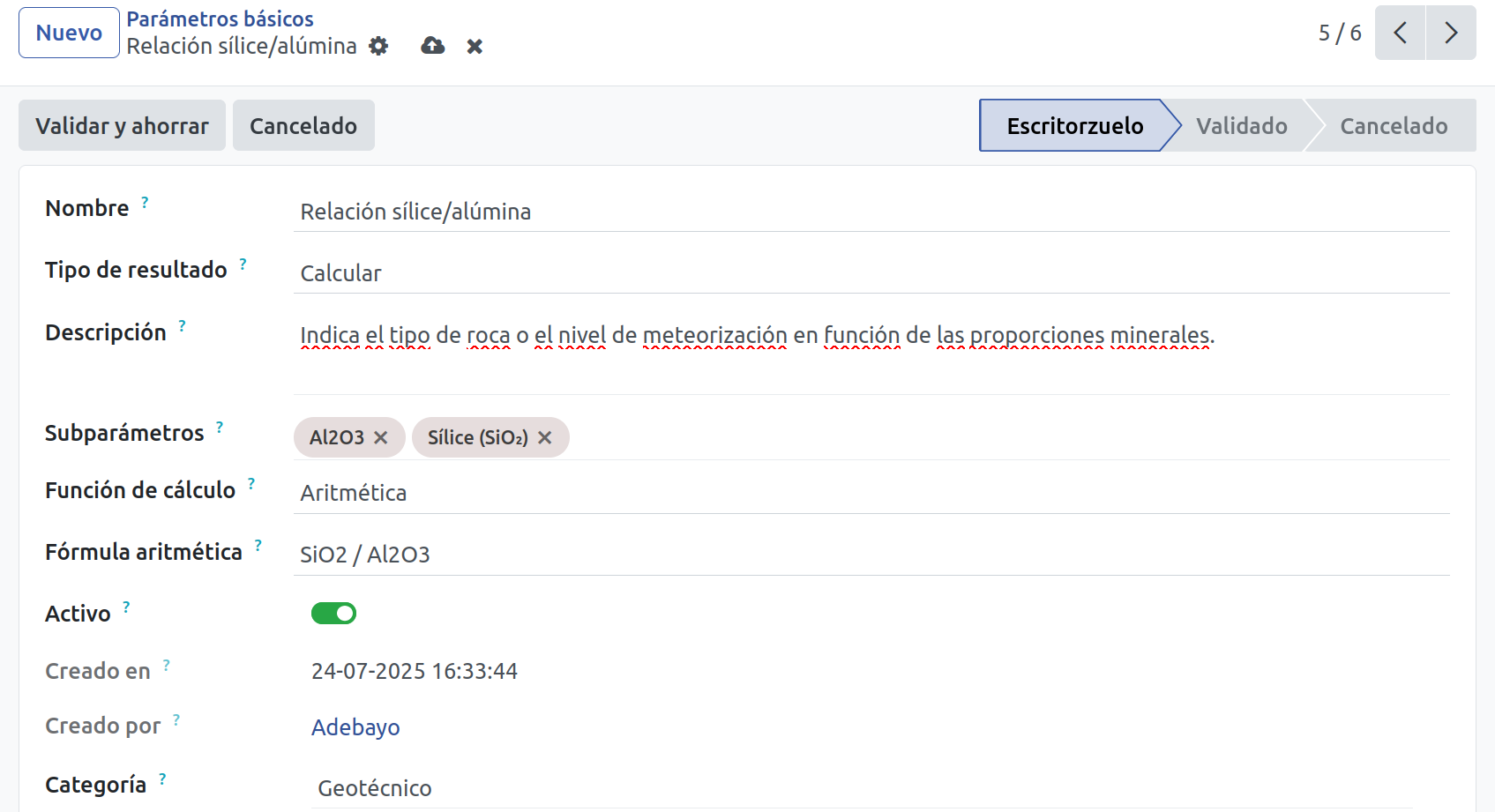Open Función de cálculo dropdown
The width and height of the screenshot is (1495, 812).
pyautogui.click(x=871, y=493)
